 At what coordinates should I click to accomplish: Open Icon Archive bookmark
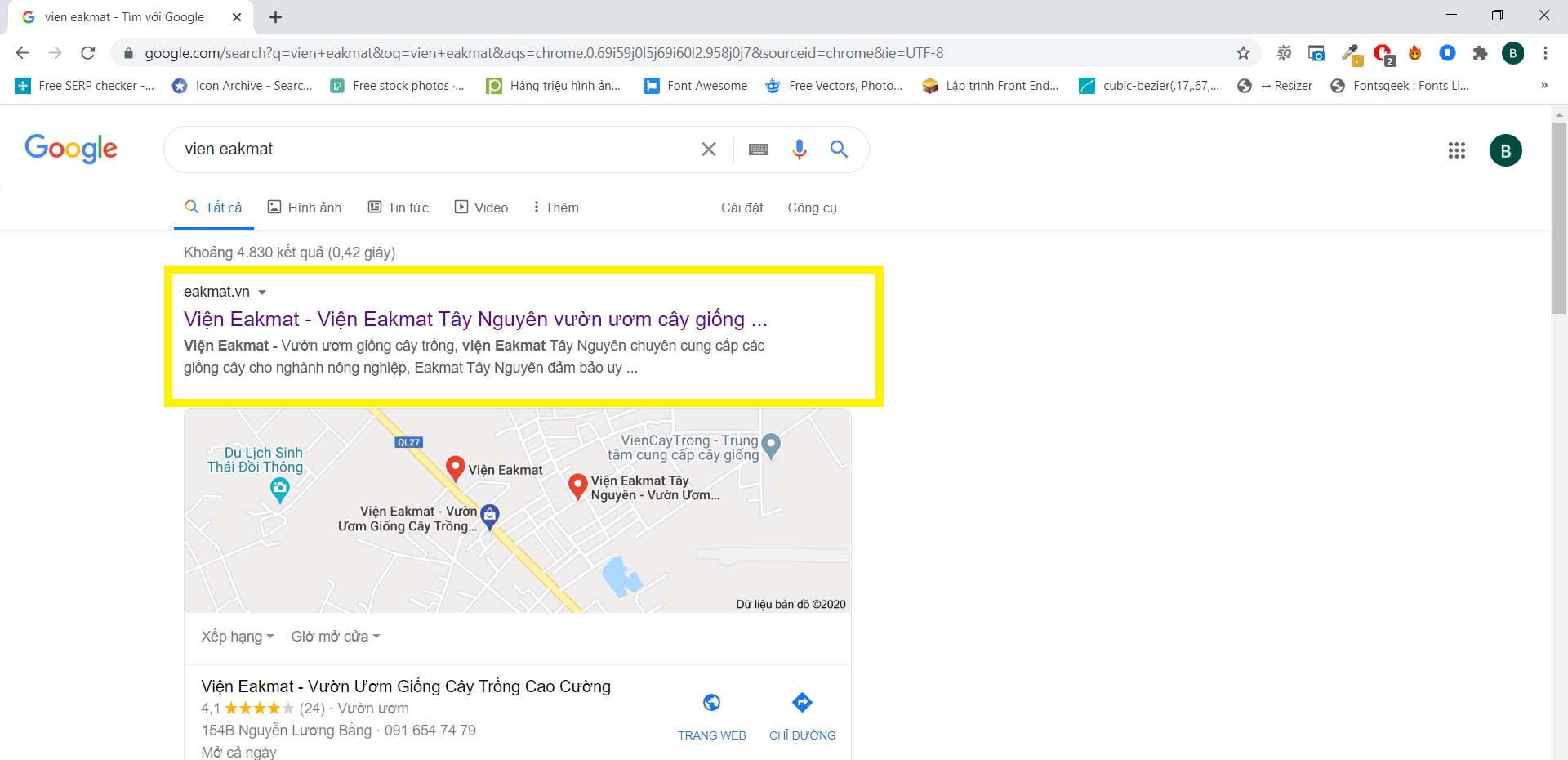(242, 86)
